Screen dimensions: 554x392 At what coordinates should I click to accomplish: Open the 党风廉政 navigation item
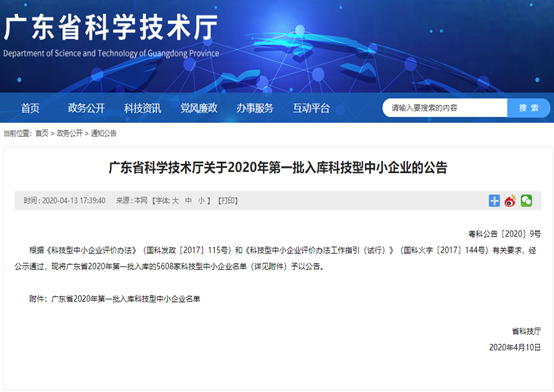pyautogui.click(x=199, y=108)
